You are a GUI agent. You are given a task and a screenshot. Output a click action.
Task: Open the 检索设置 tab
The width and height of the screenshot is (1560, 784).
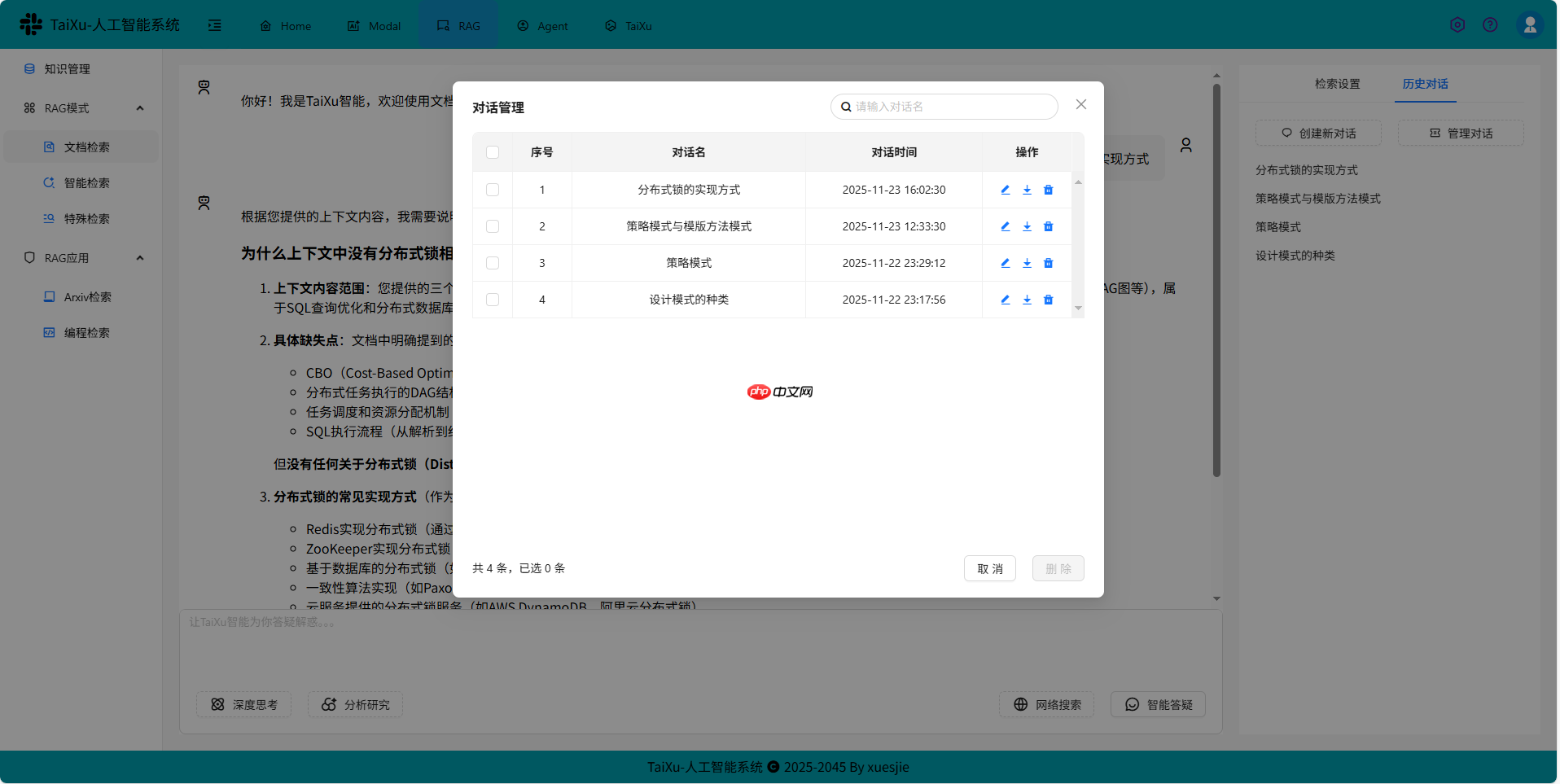tap(1338, 83)
